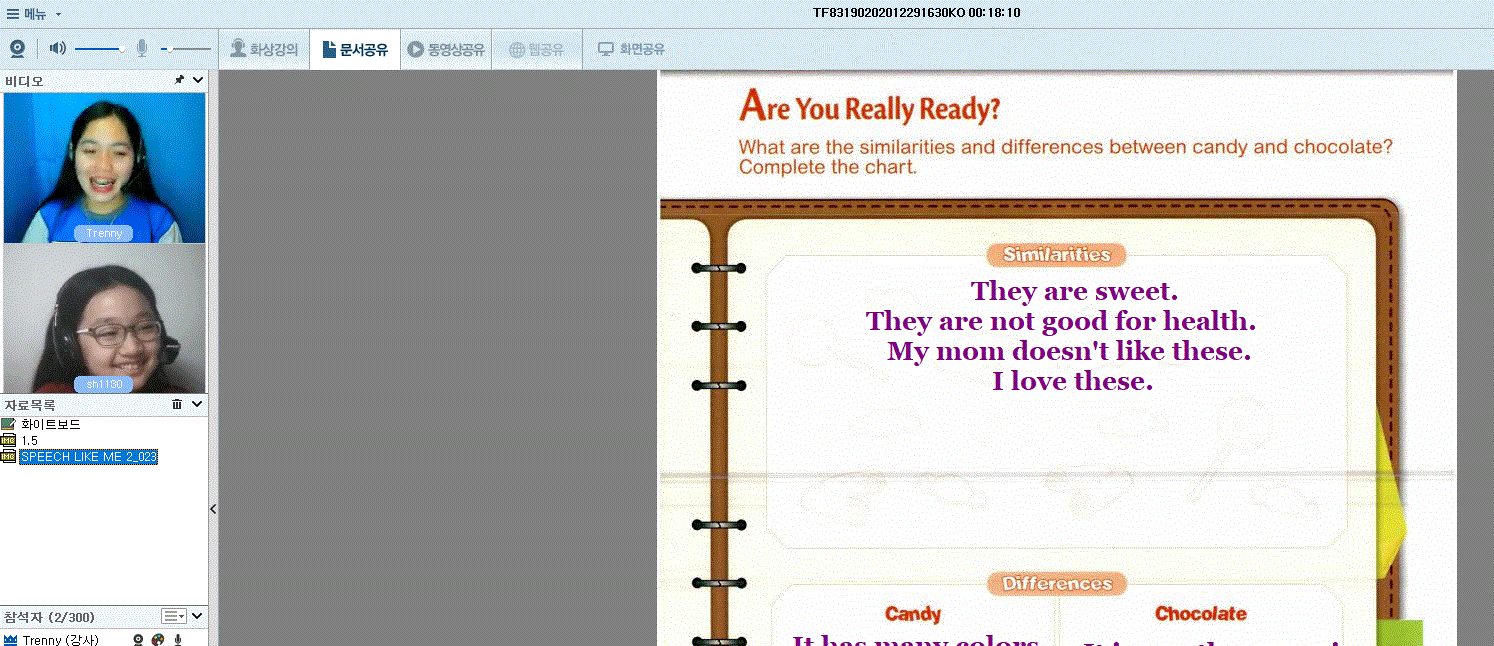Select SPEECH LIKE ME 2_023 document
Screen dimensions: 1494x646
pos(88,456)
